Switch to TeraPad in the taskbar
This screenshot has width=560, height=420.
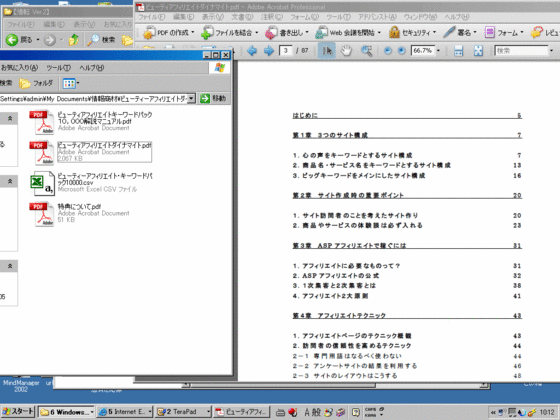tap(183, 412)
